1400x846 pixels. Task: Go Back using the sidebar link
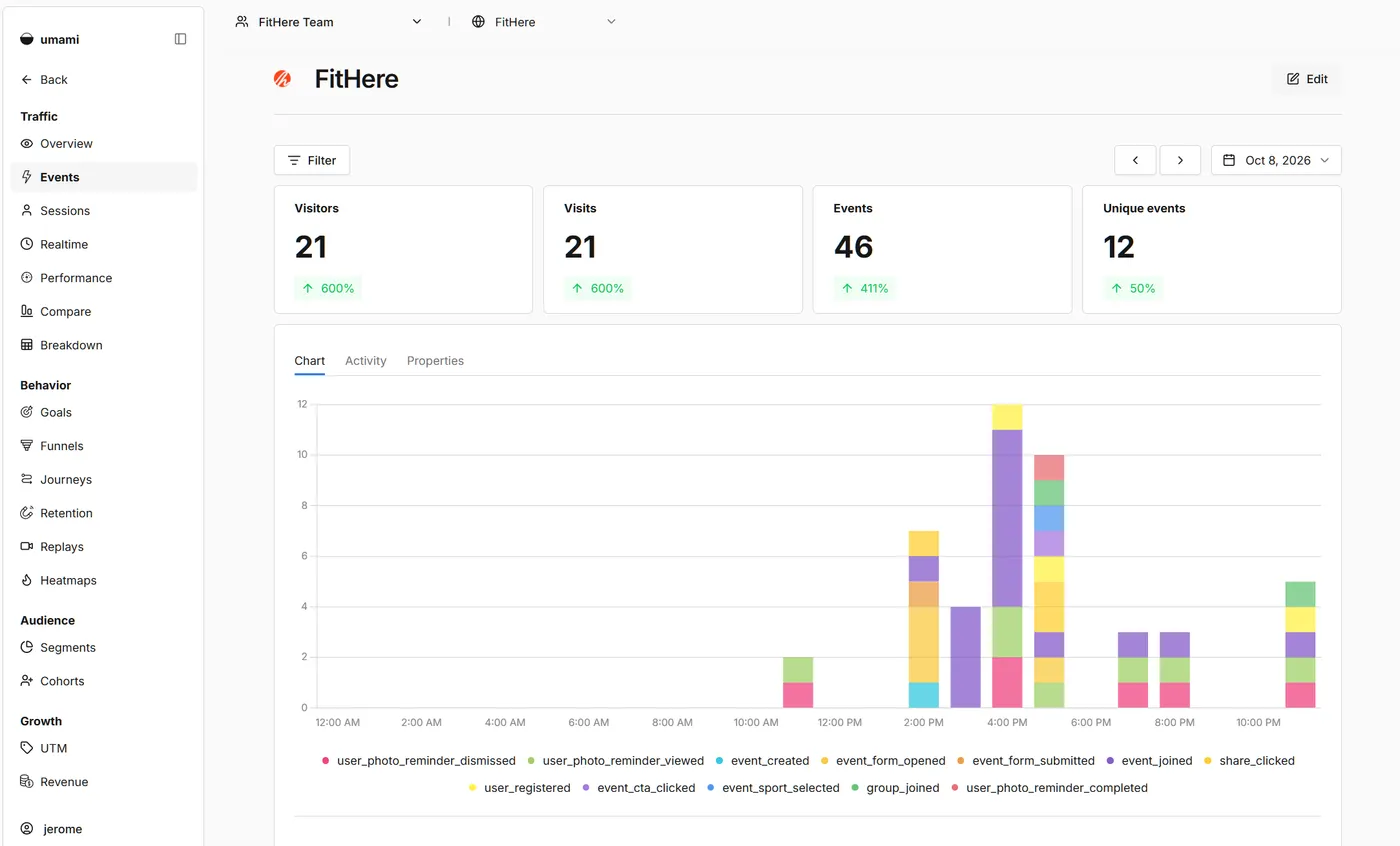(x=44, y=80)
